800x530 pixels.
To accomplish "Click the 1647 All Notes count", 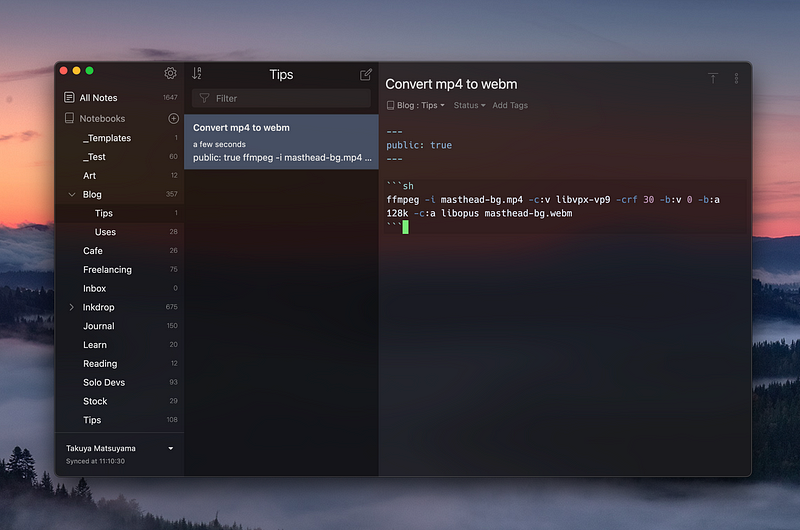I will pyautogui.click(x=170, y=97).
